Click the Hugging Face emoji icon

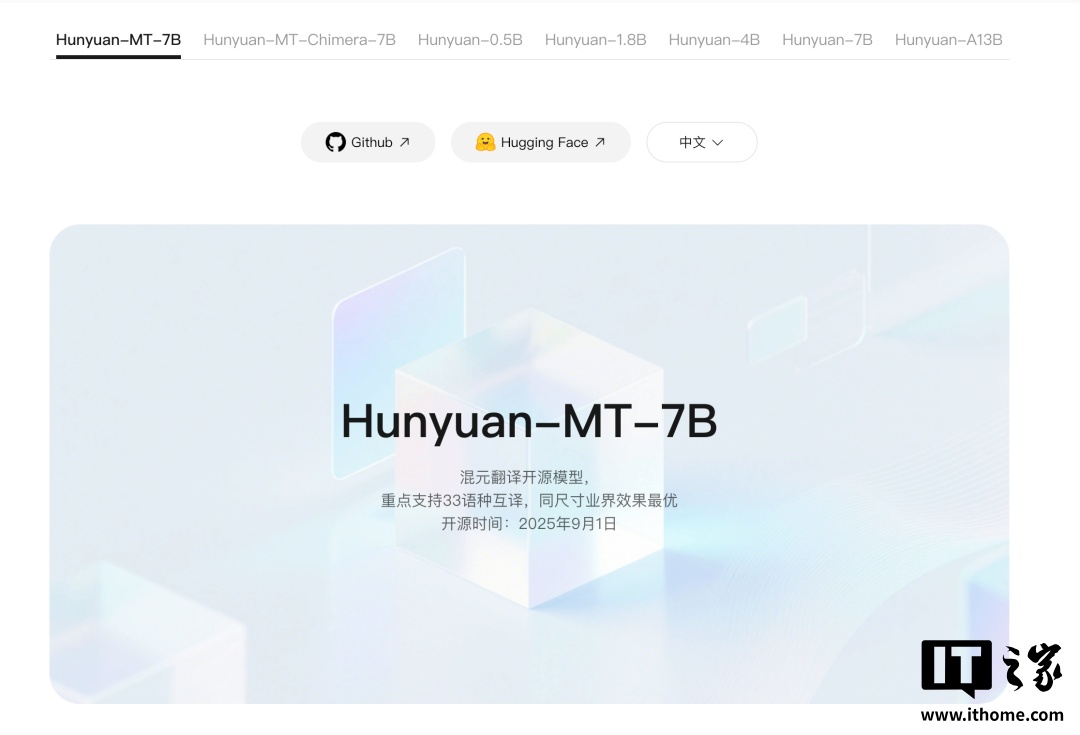484,142
